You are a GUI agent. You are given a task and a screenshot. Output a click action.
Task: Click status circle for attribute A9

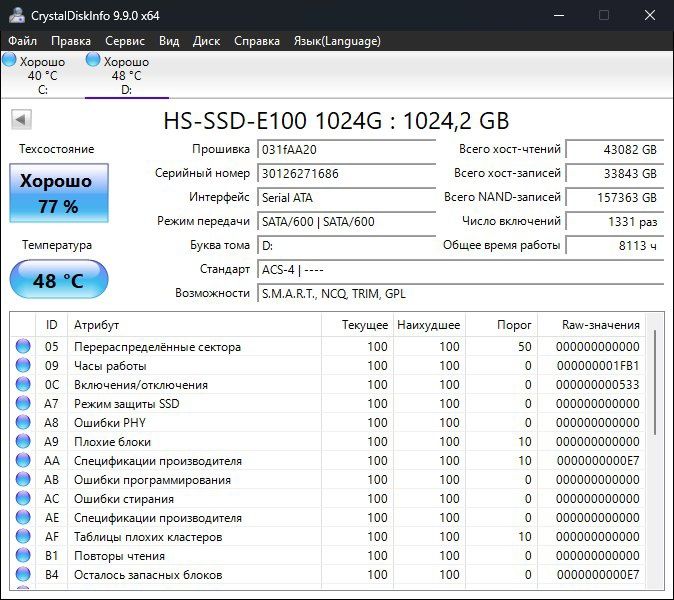pos(23,441)
